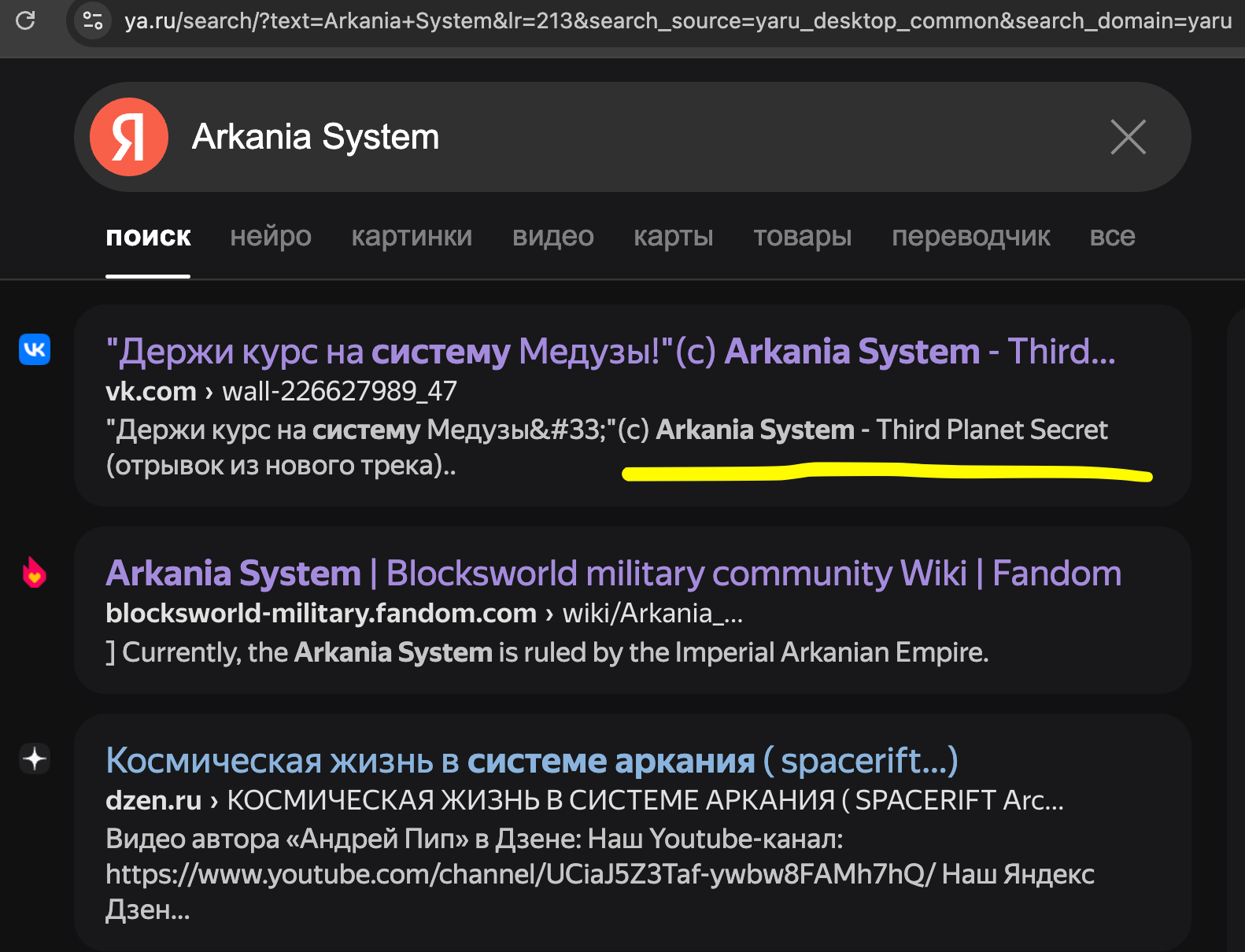Follow the dzen.ru domain link
The image size is (1245, 952).
tap(153, 800)
